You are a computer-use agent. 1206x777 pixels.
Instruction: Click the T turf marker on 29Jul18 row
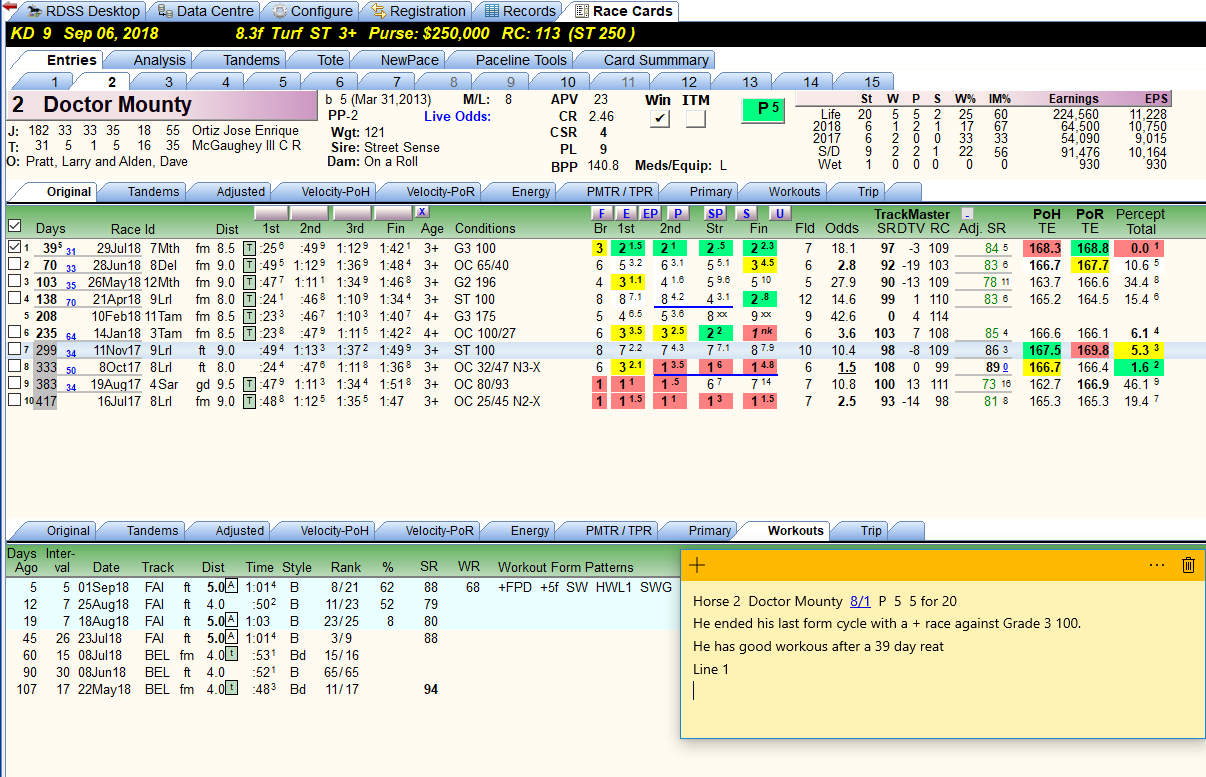[250, 248]
